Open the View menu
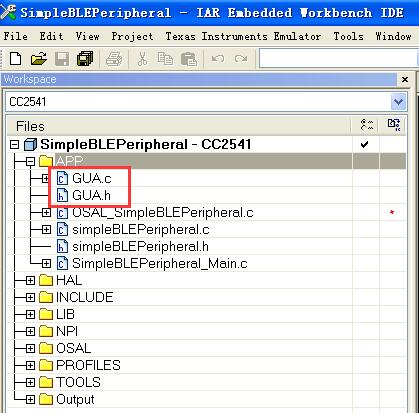Screen dimensions: 419x413 [x=87, y=36]
